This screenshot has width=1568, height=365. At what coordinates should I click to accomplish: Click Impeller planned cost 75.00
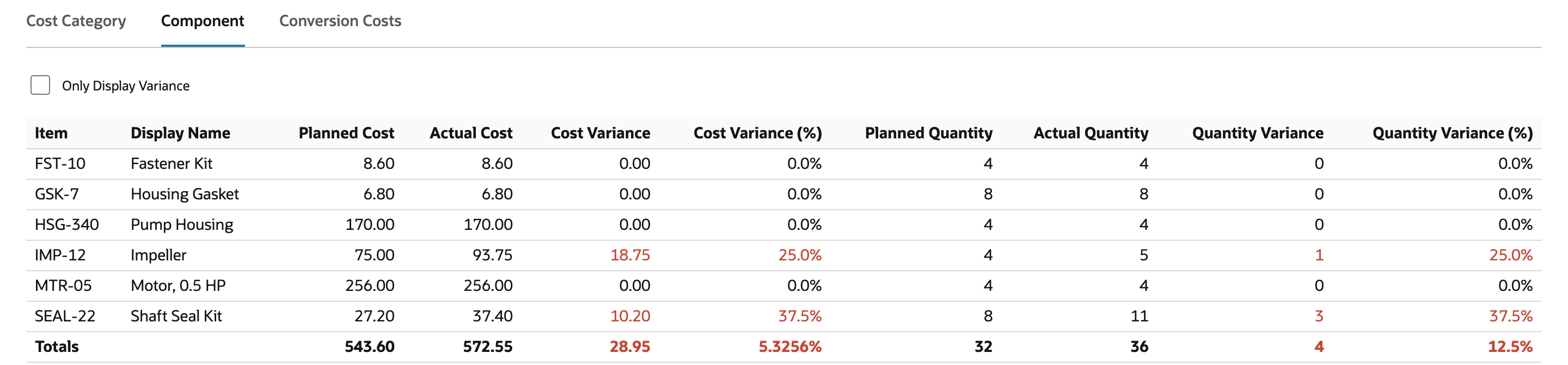(375, 255)
